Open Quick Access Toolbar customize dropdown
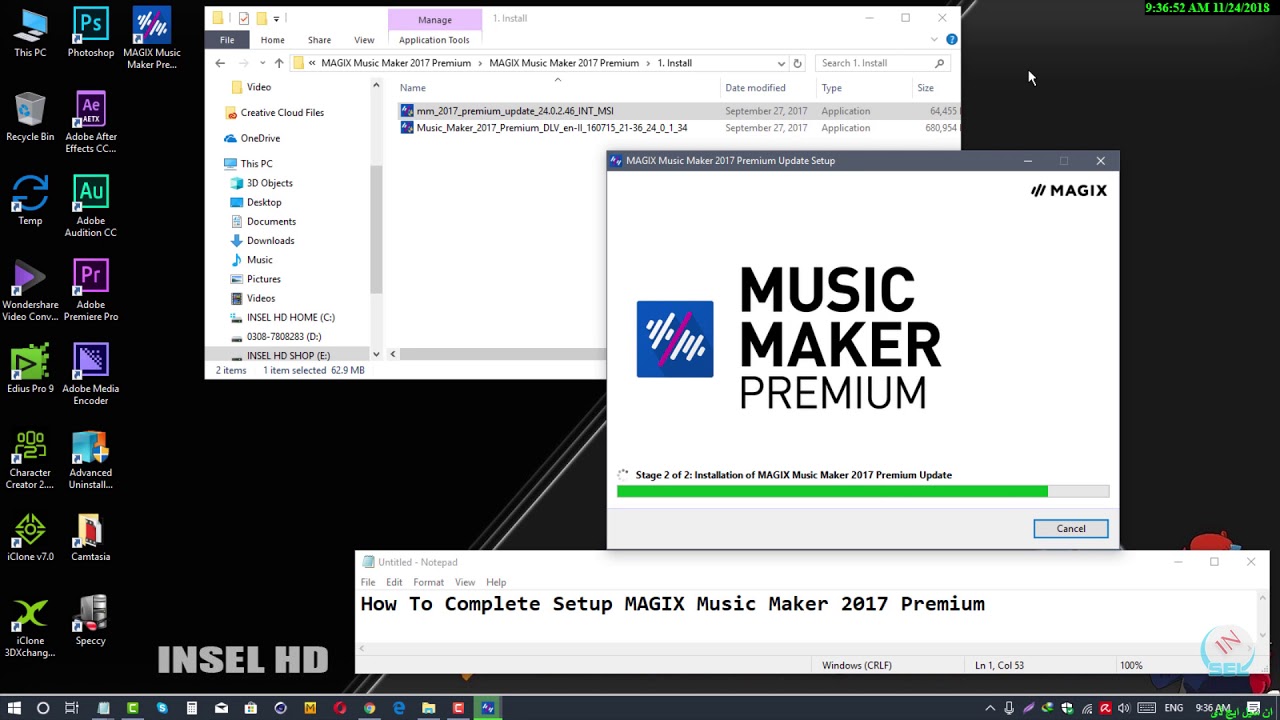1280x720 pixels. pos(276,18)
